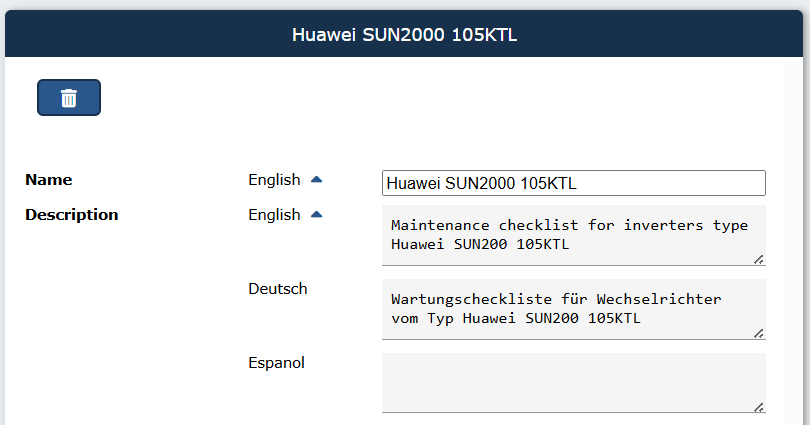Select the English label in Description row
810x425 pixels.
click(274, 215)
